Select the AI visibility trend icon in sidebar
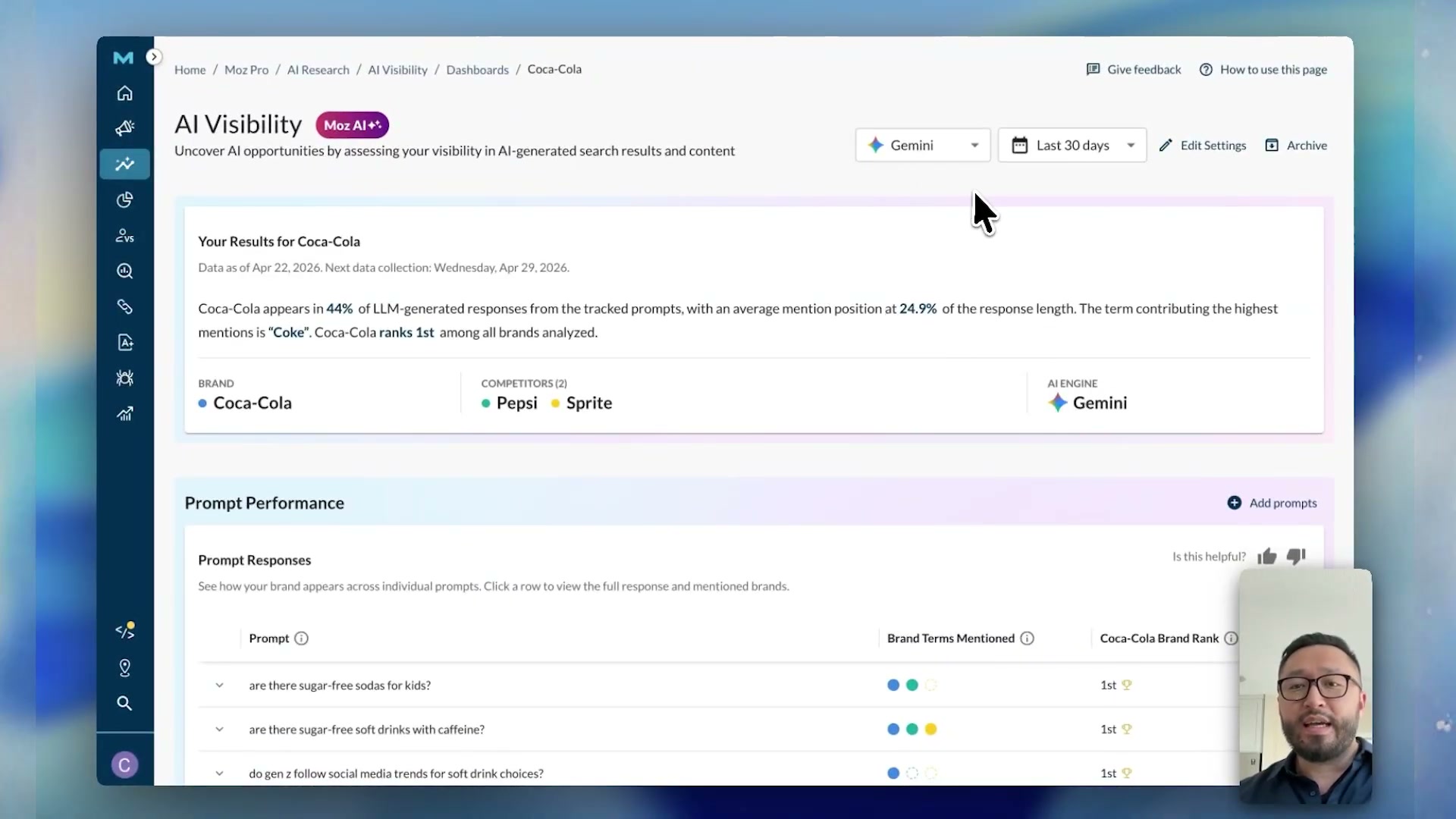1456x819 pixels. [x=125, y=164]
